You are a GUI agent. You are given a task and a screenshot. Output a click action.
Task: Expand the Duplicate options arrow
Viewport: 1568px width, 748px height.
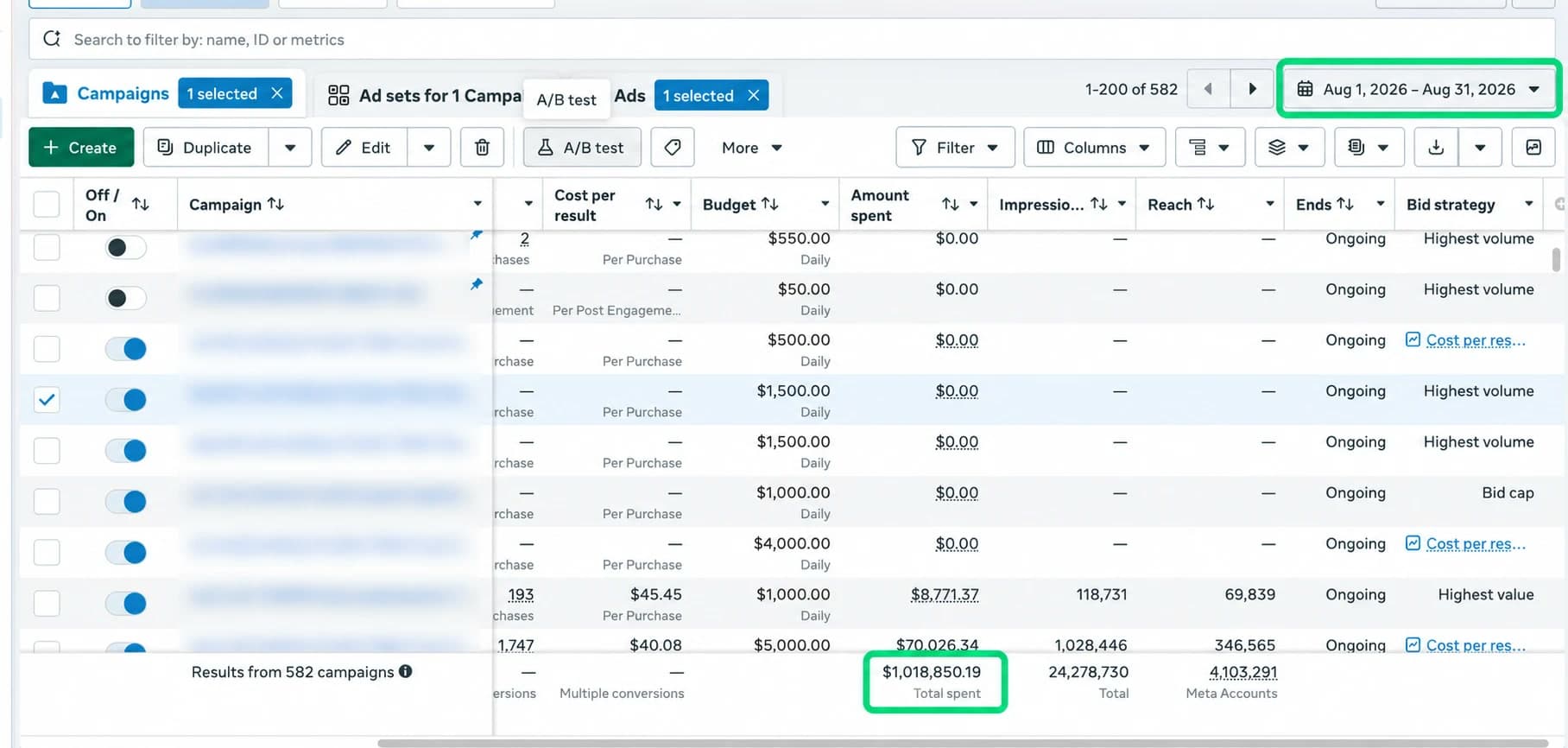point(290,148)
